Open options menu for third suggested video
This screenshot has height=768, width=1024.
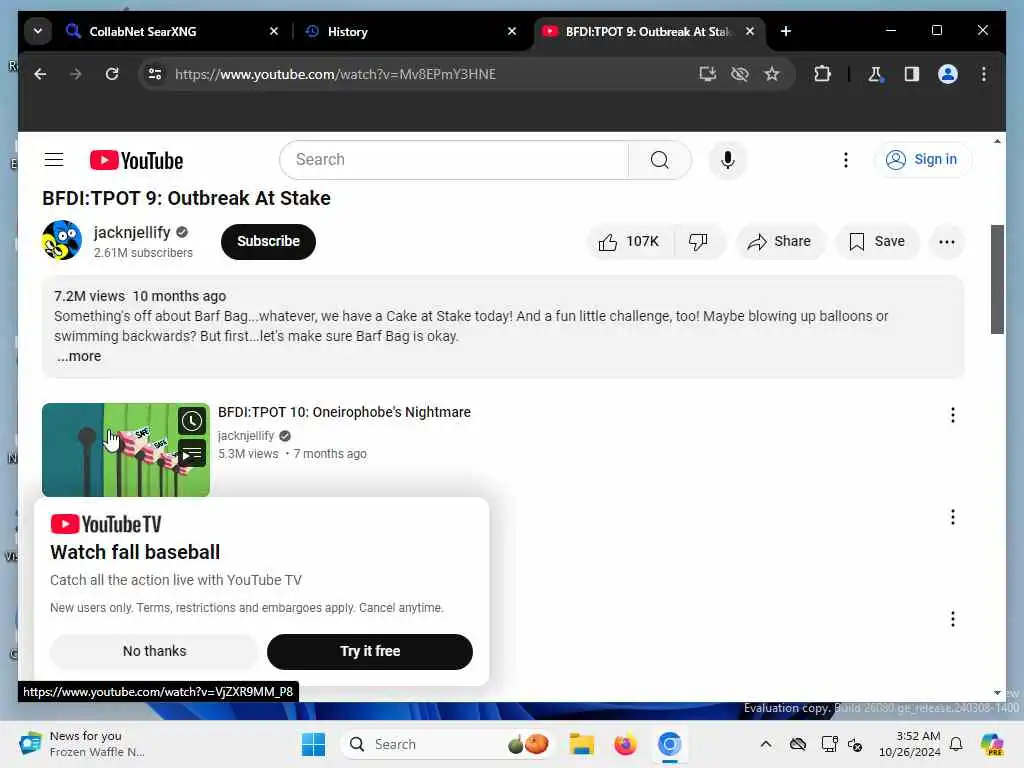coord(953,618)
